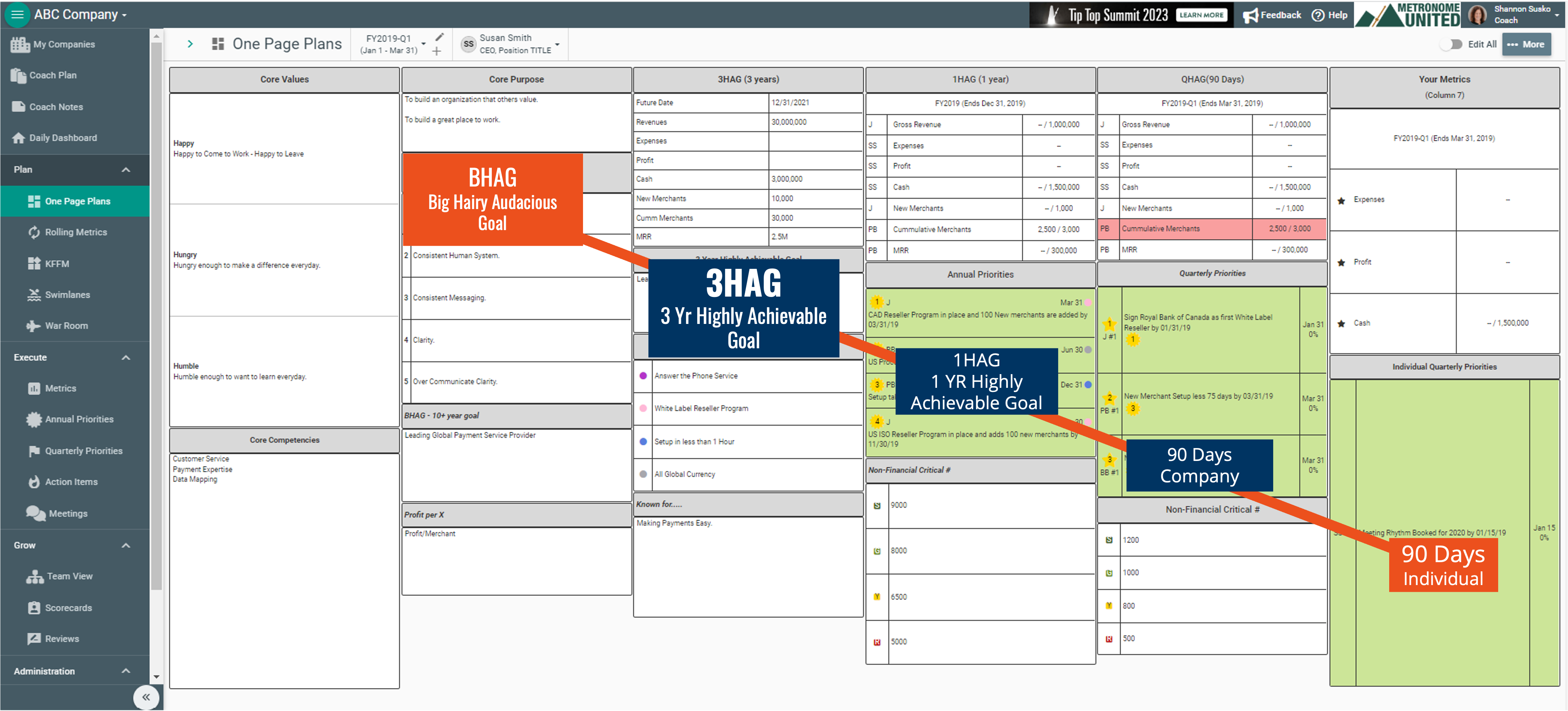Click blue dot beside Setup in less than 1 Hour
The height and width of the screenshot is (711, 1568).
point(643,442)
